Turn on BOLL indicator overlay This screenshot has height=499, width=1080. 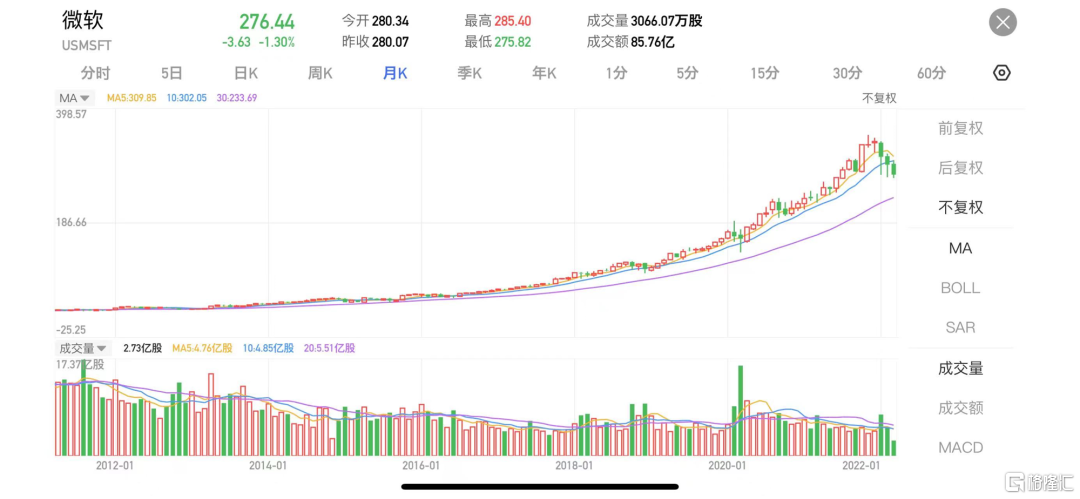click(x=960, y=288)
